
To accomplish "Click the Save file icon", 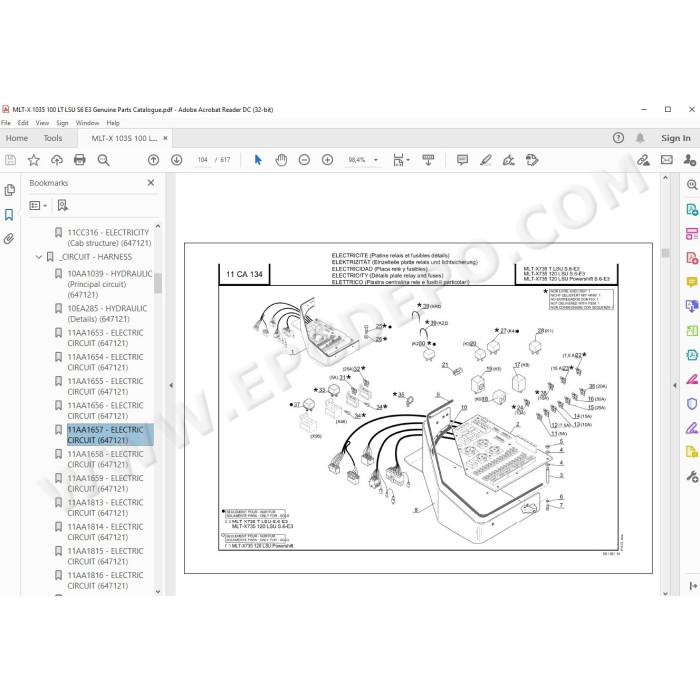I will (10, 160).
